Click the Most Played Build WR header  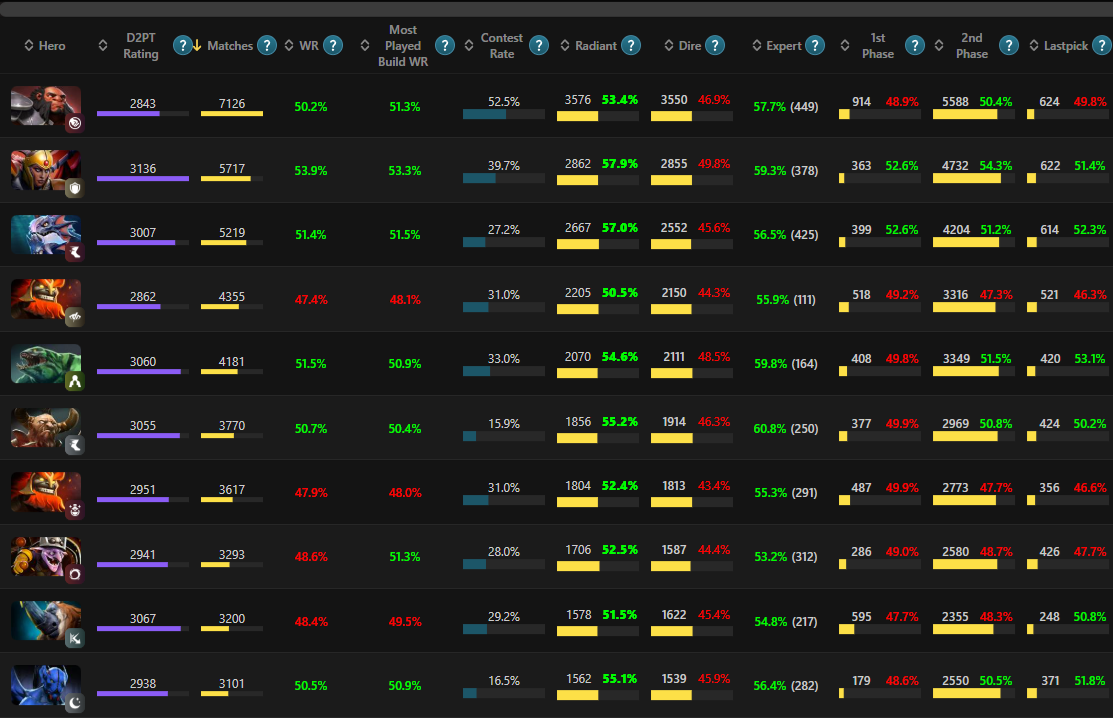coord(402,45)
